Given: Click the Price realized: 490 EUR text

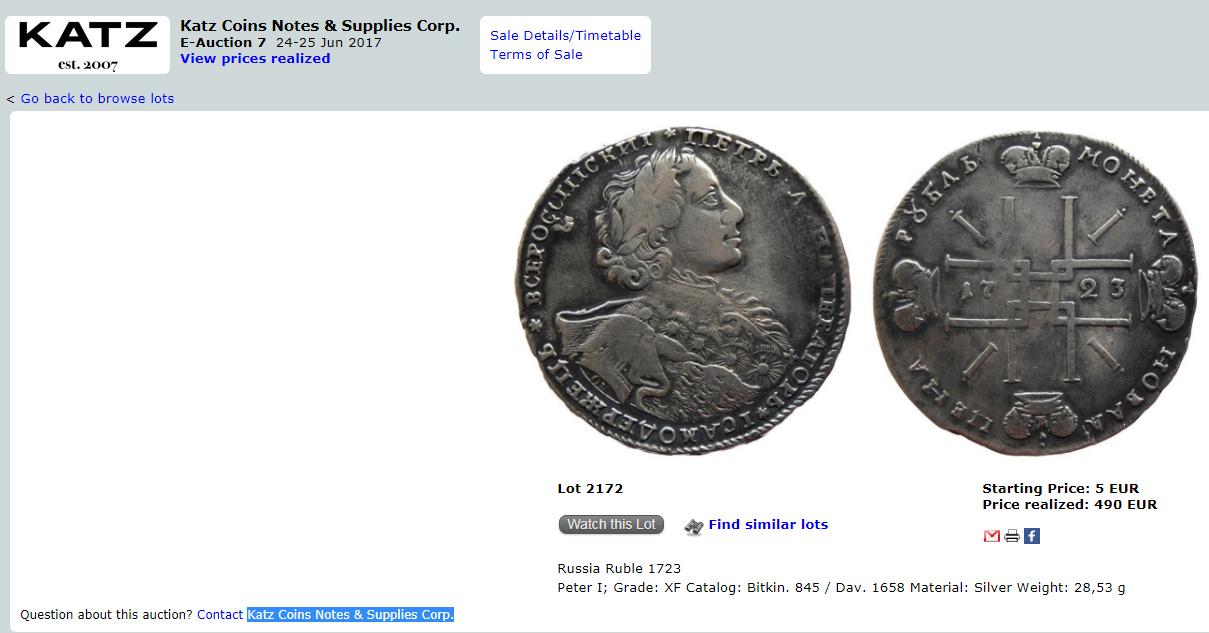Looking at the screenshot, I should (x=1069, y=505).
